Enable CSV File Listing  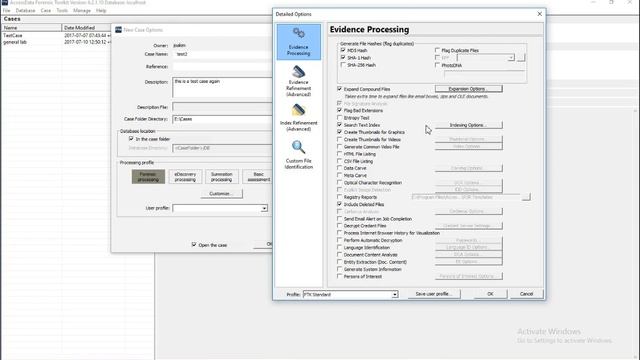click(x=340, y=161)
